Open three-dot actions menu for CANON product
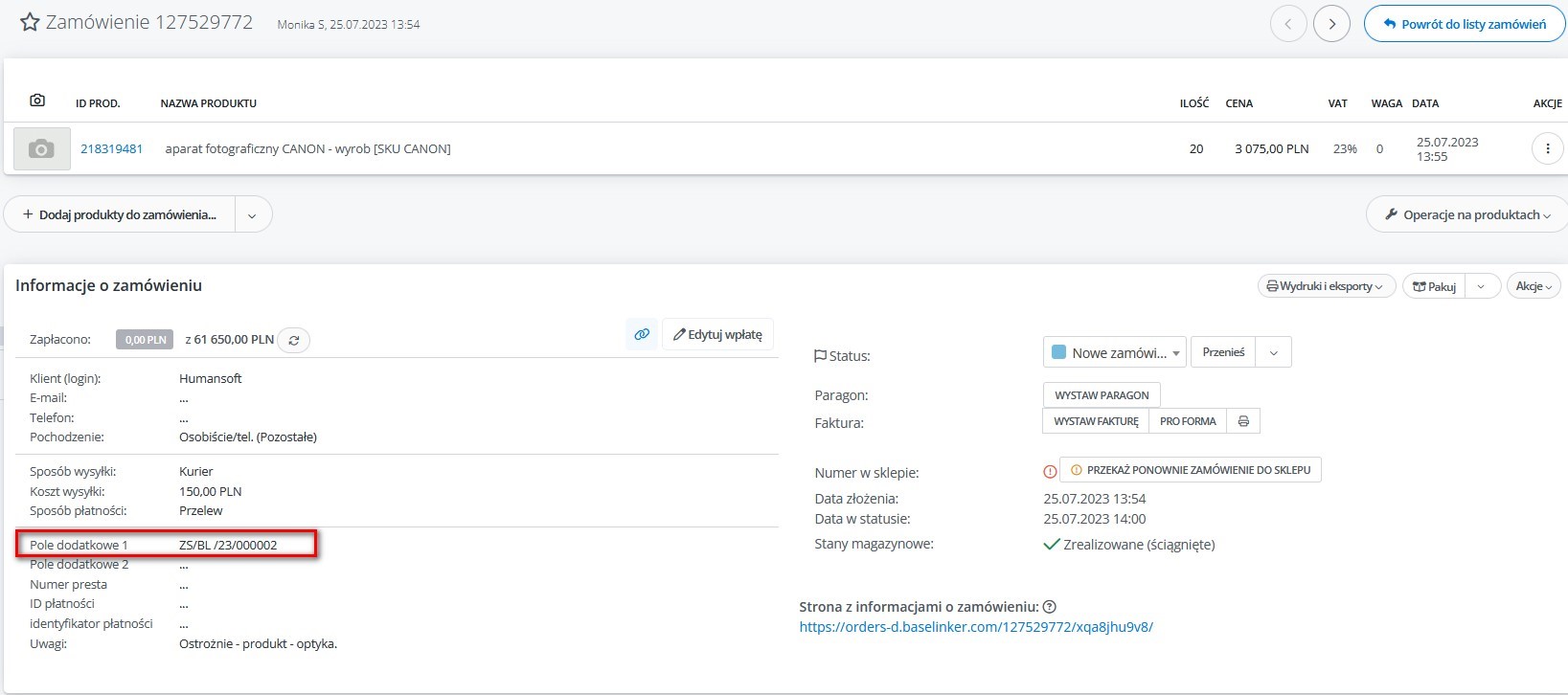1568x695 pixels. coord(1547,148)
